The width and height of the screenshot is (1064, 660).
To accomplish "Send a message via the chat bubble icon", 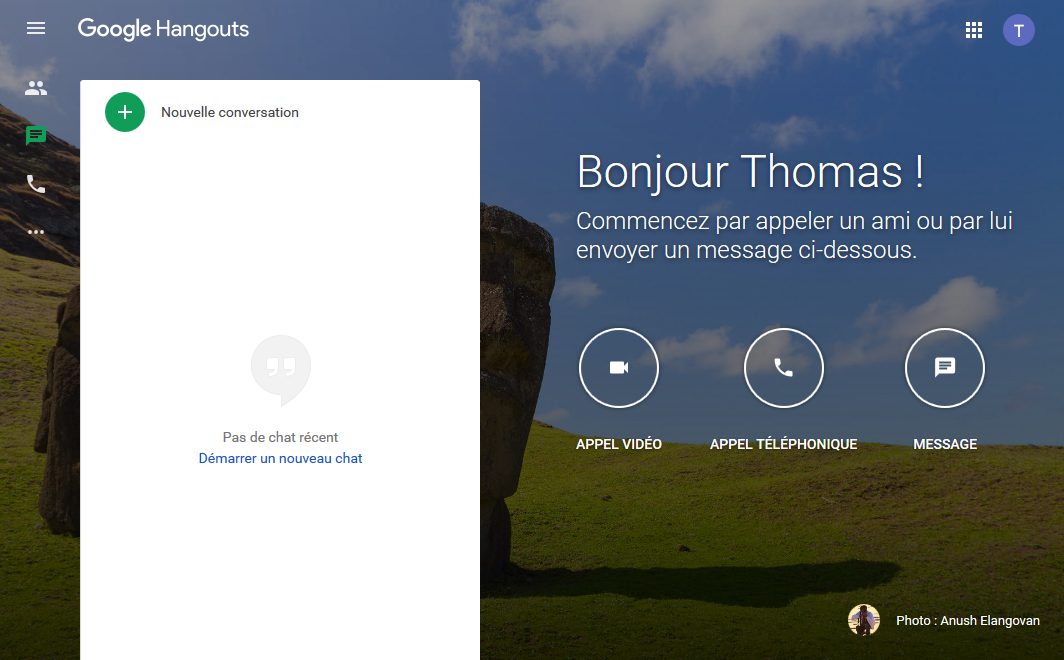I will click(944, 368).
